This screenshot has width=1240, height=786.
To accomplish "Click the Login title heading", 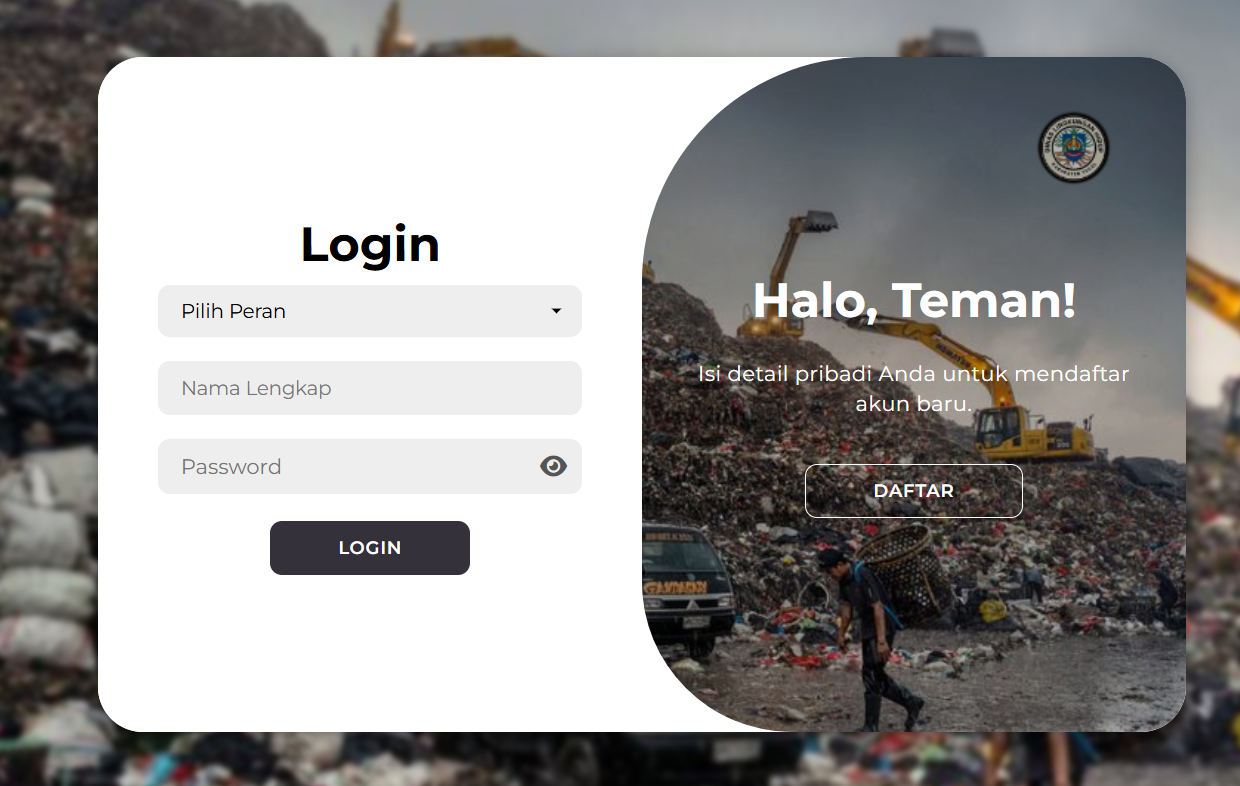I will coord(370,244).
